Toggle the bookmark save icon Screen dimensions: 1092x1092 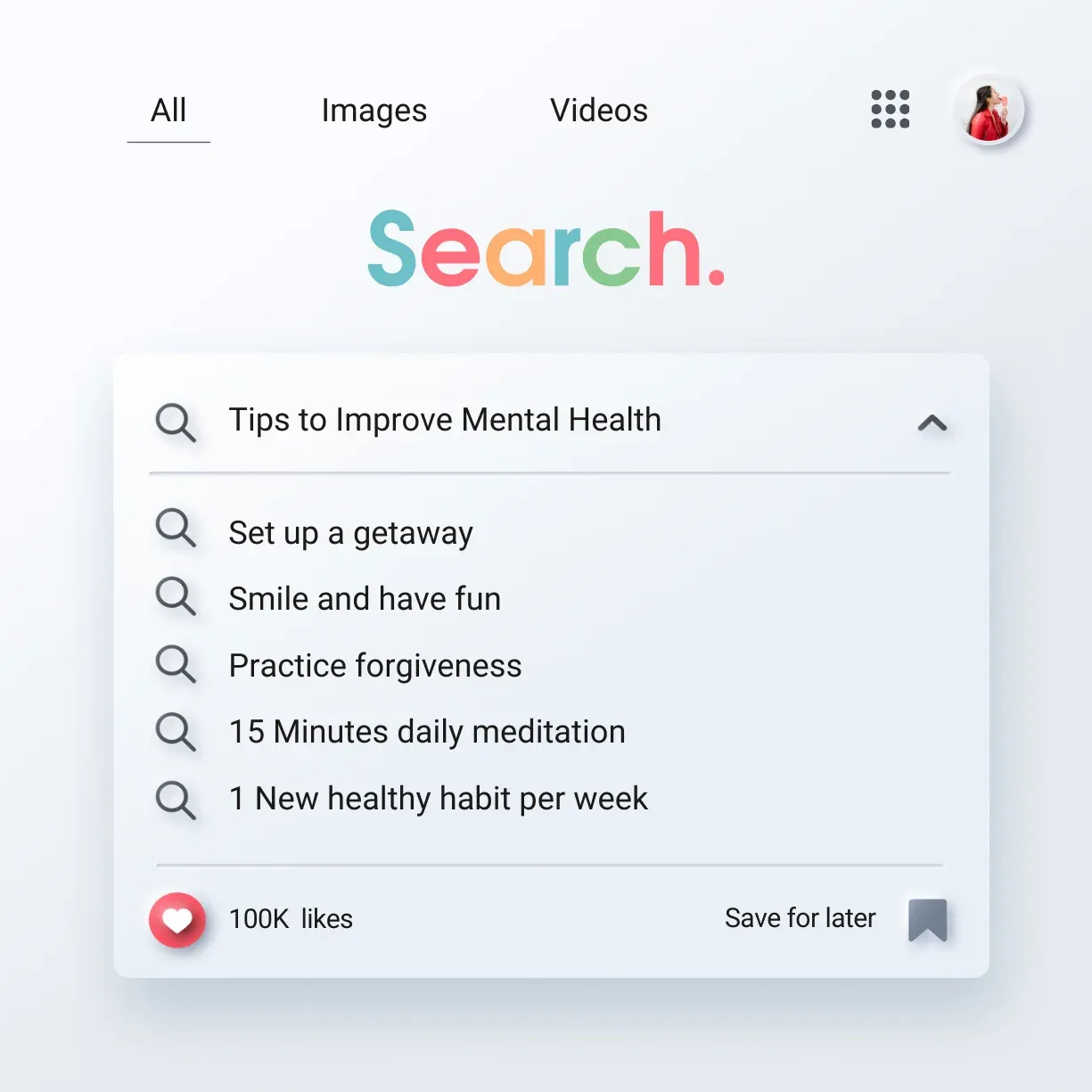pos(927,920)
